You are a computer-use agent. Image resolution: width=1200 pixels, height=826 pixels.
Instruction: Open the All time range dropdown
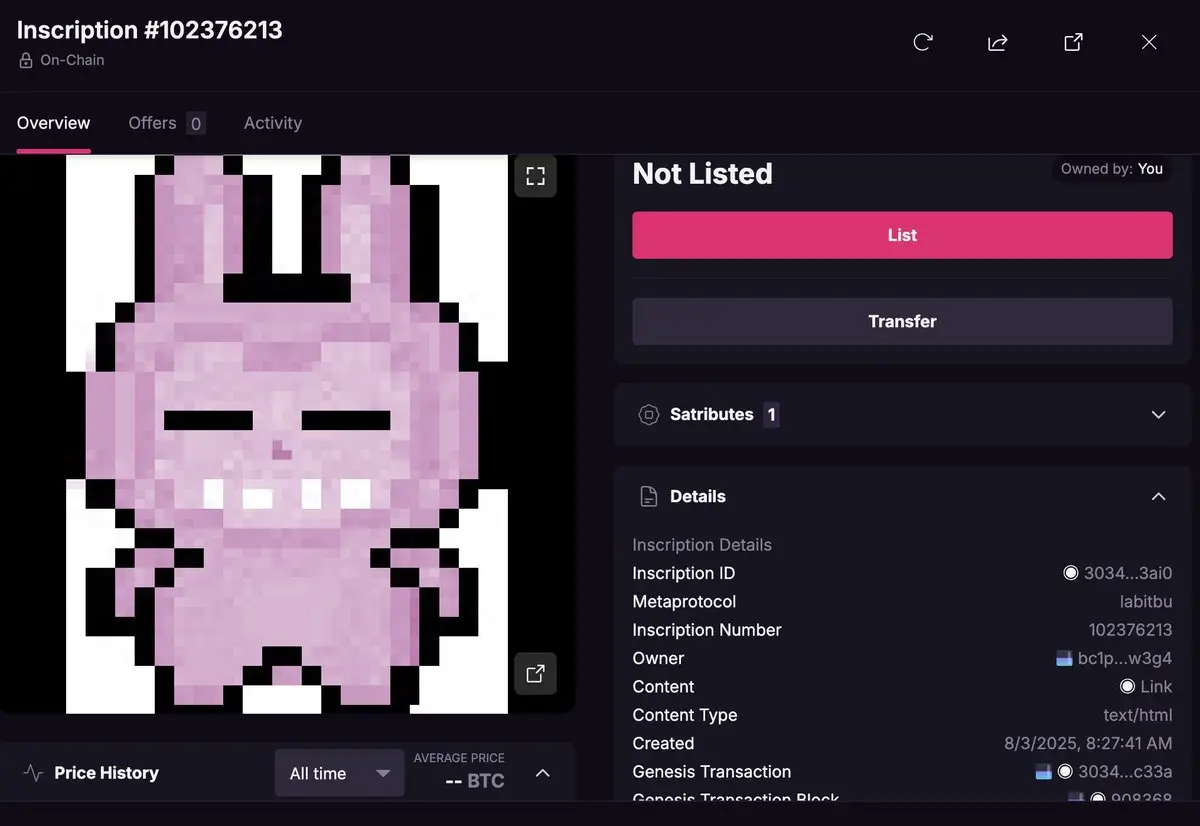click(340, 773)
